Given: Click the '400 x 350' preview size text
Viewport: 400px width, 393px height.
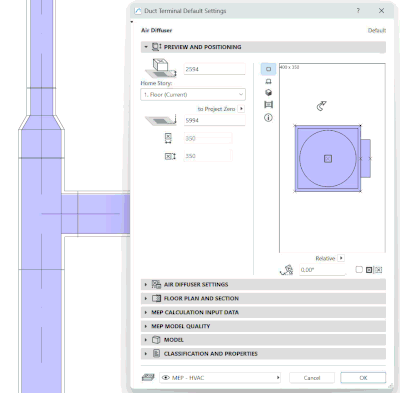Looking at the screenshot, I should [x=289, y=67].
